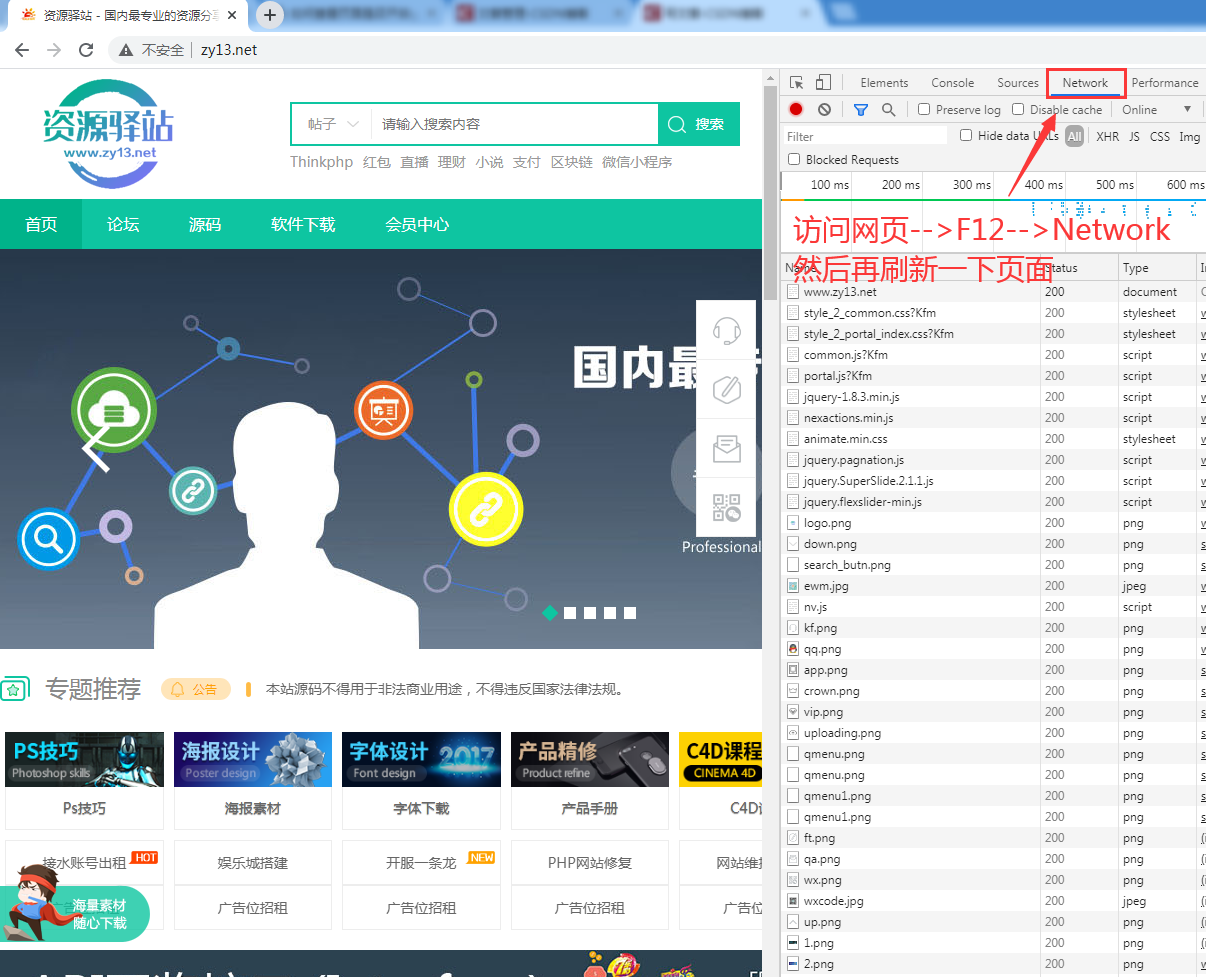This screenshot has width=1206, height=977.
Task: Switch to the Elements tab
Action: coord(884,83)
